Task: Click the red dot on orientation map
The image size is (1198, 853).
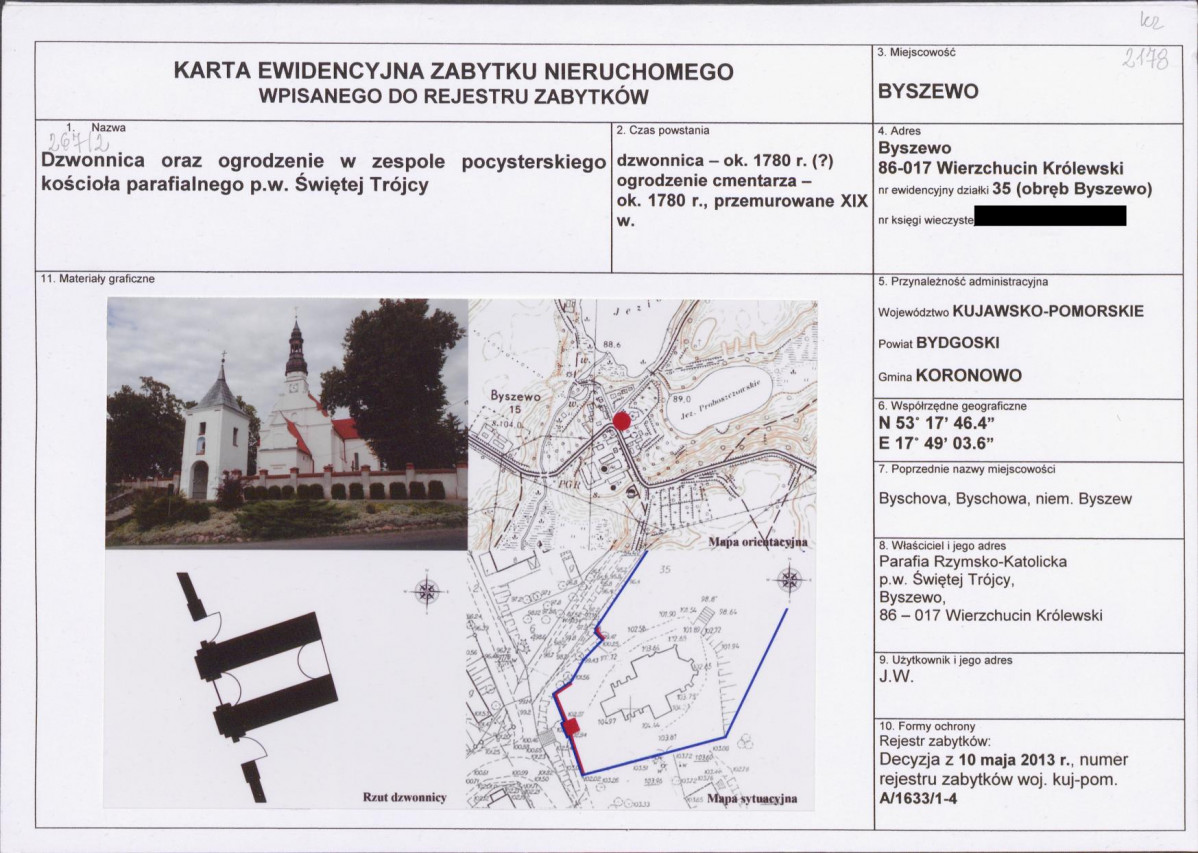Action: (623, 420)
